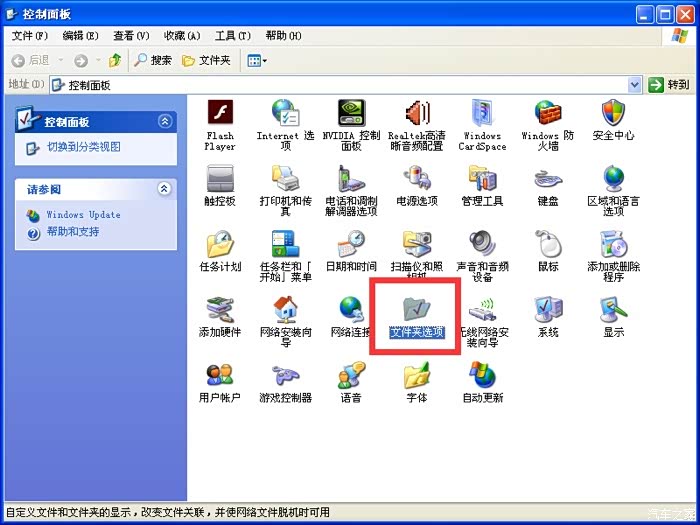Click the forward arrow toolbar button

coord(81,60)
